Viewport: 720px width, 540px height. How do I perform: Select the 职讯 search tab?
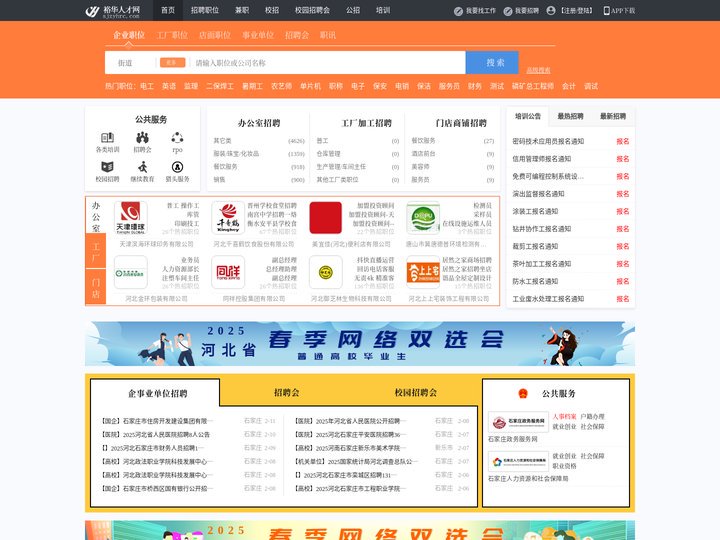coord(328,35)
